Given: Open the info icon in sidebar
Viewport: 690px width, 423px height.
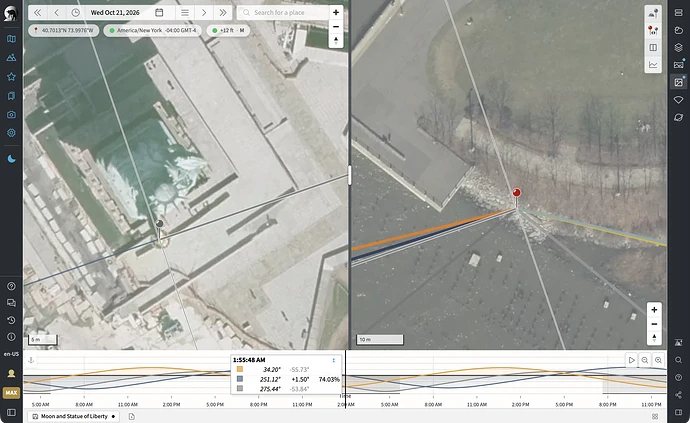Looking at the screenshot, I should point(11,337).
